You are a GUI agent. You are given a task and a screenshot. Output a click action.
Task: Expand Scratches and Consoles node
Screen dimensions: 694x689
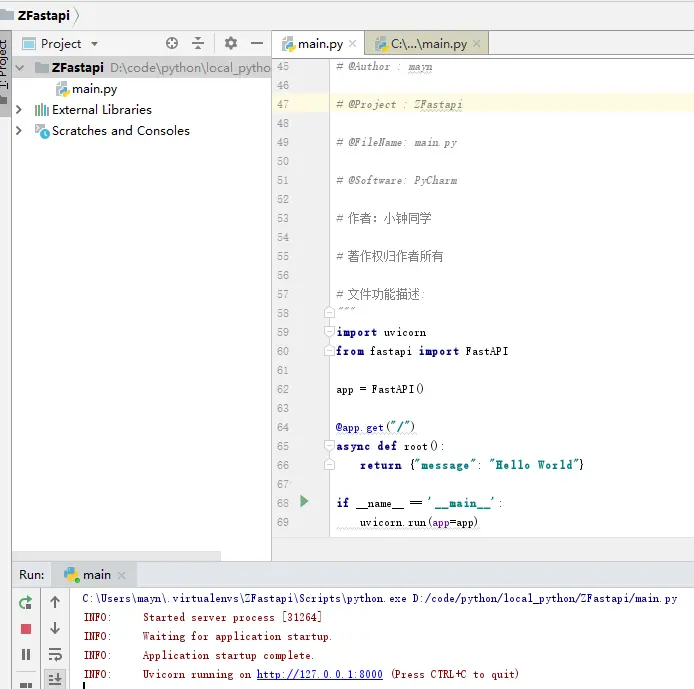[19, 131]
